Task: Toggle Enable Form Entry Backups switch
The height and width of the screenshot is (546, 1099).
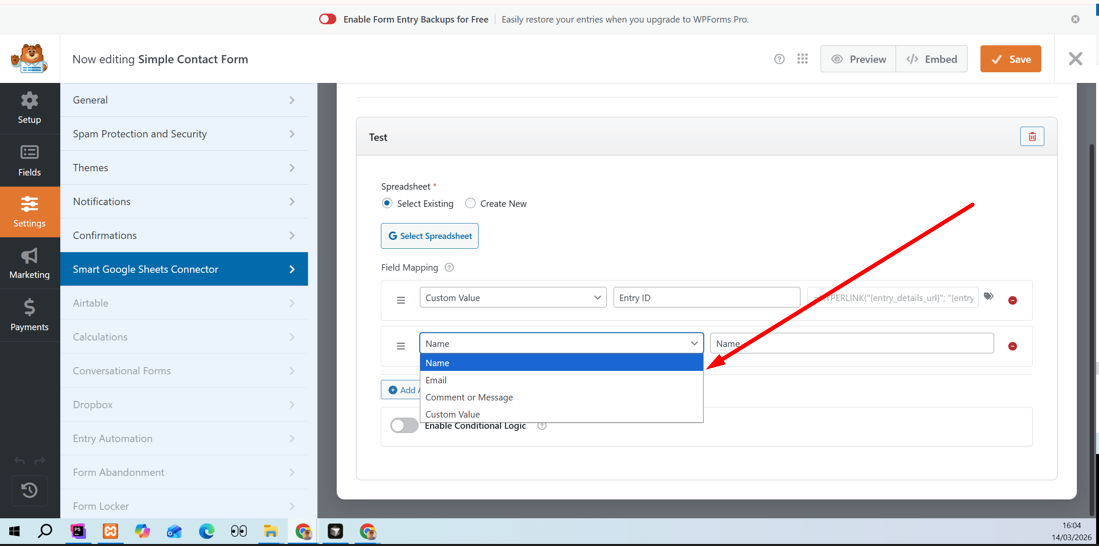Action: pos(327,19)
